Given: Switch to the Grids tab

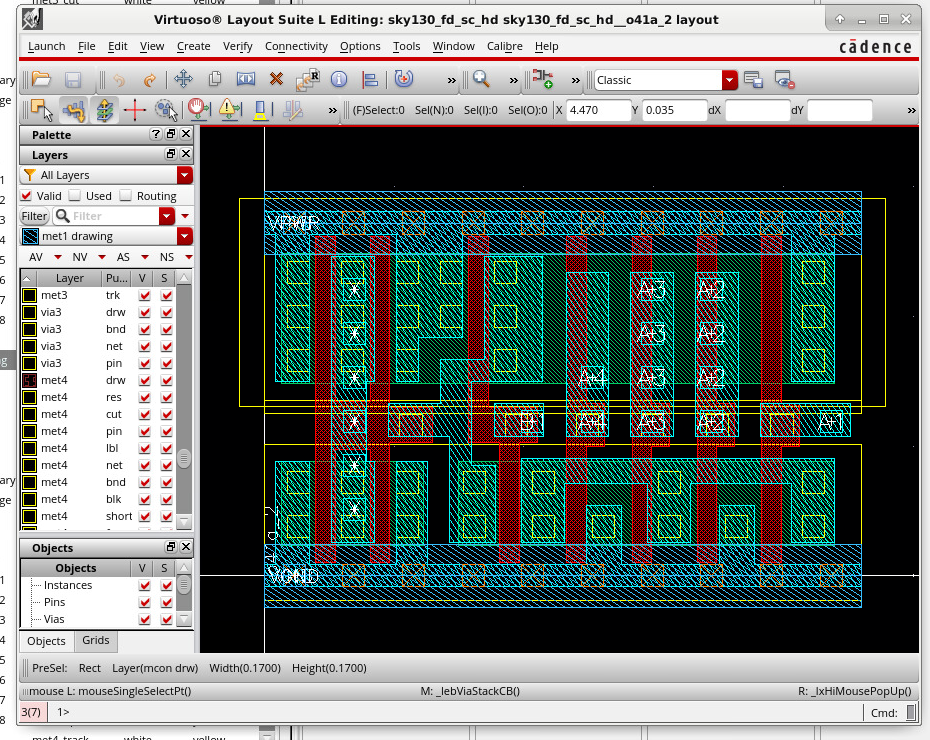Looking at the screenshot, I should click(95, 640).
